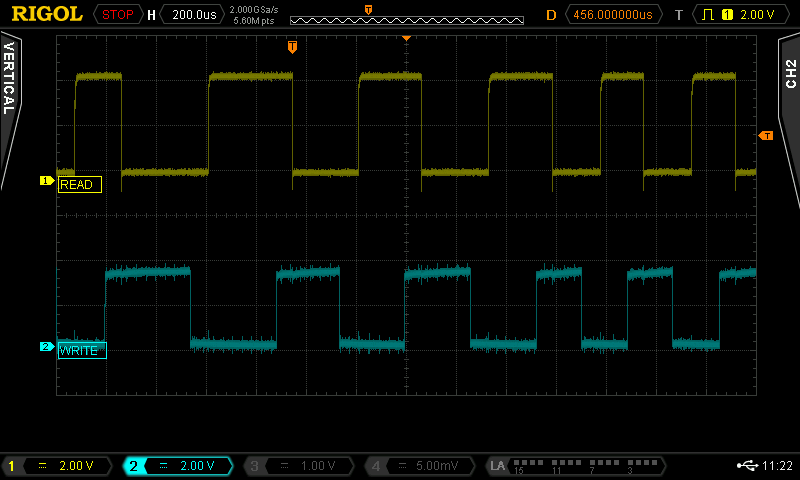The height and width of the screenshot is (480, 800).
Task: Click the channel 1 ground level marker
Action: pyautogui.click(x=47, y=181)
